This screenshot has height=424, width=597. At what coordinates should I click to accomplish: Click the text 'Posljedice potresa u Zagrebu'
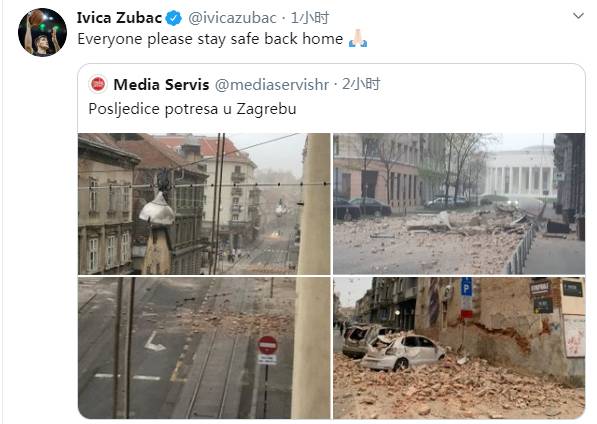[192, 109]
